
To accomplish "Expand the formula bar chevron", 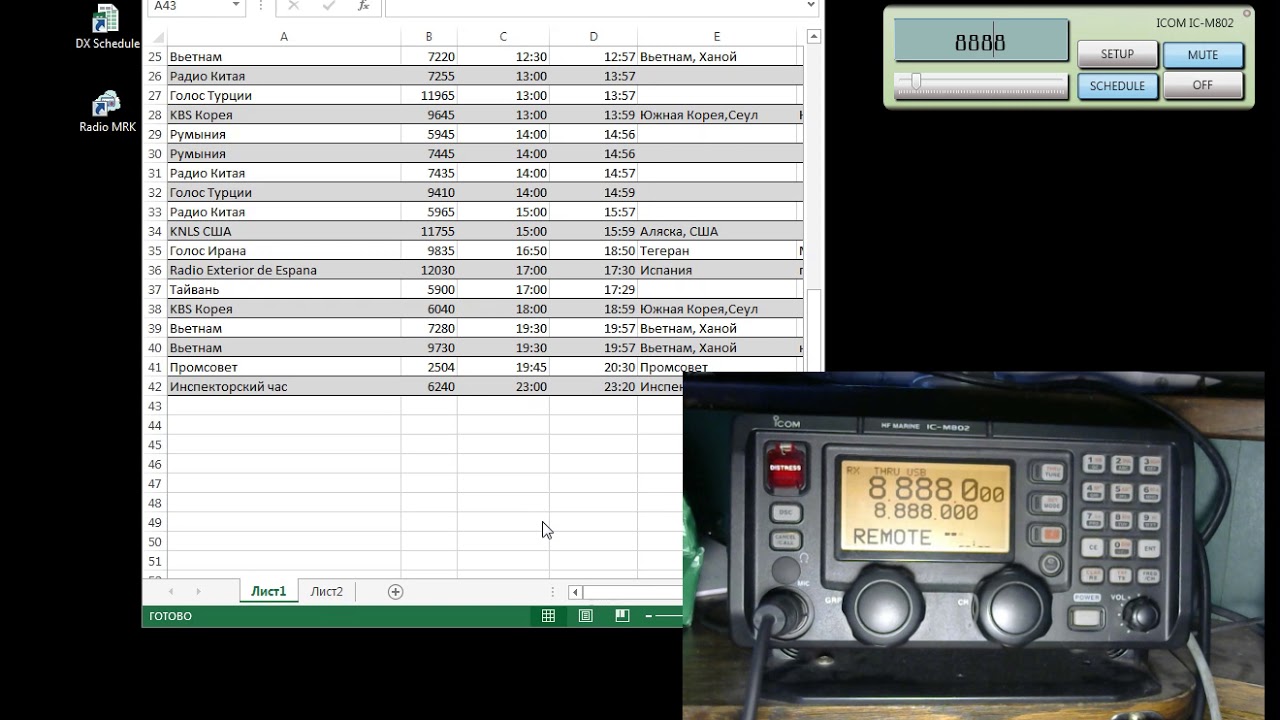I will tap(810, 6).
